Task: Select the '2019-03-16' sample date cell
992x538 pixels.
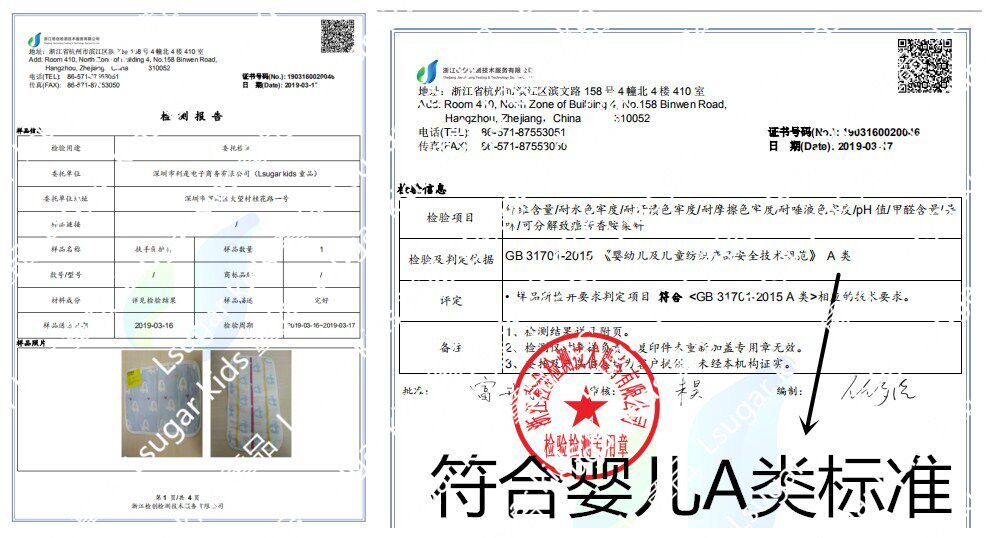Action: pyautogui.click(x=154, y=325)
